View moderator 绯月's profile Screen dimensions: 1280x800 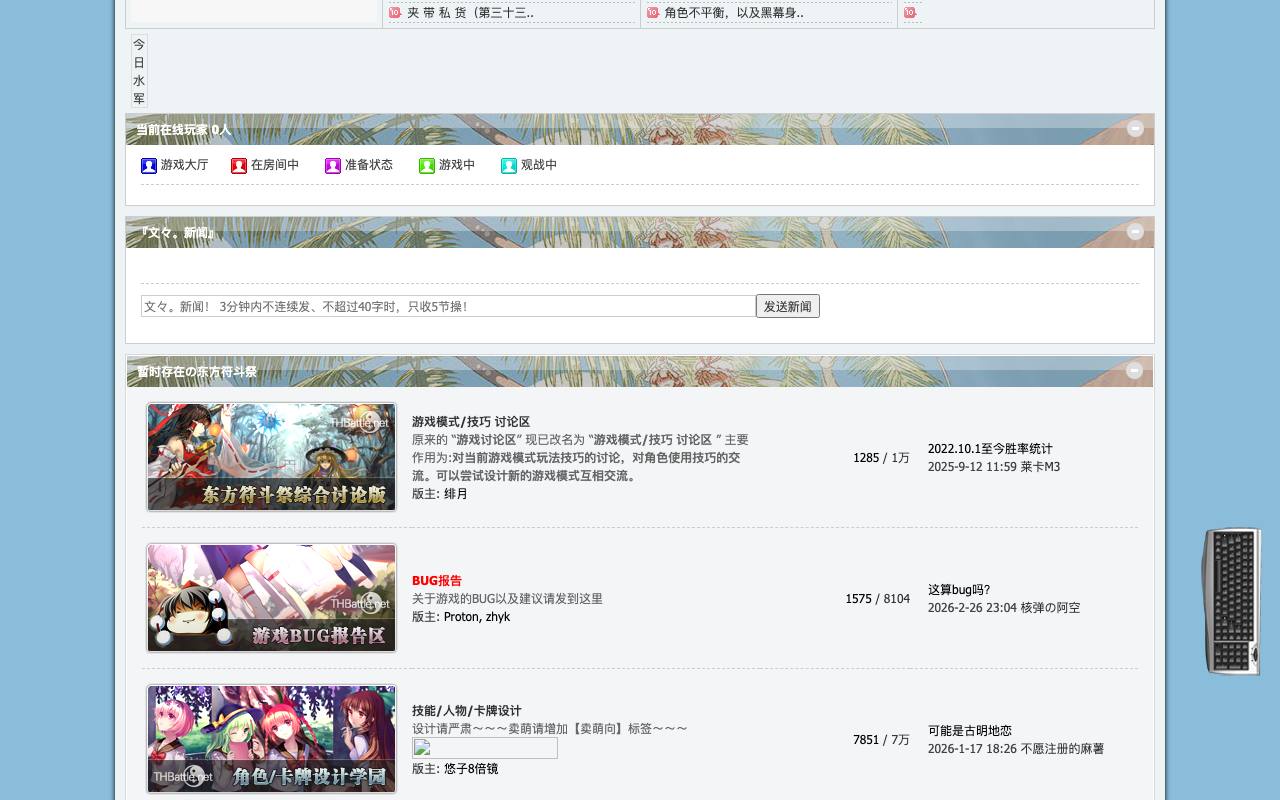(456, 494)
